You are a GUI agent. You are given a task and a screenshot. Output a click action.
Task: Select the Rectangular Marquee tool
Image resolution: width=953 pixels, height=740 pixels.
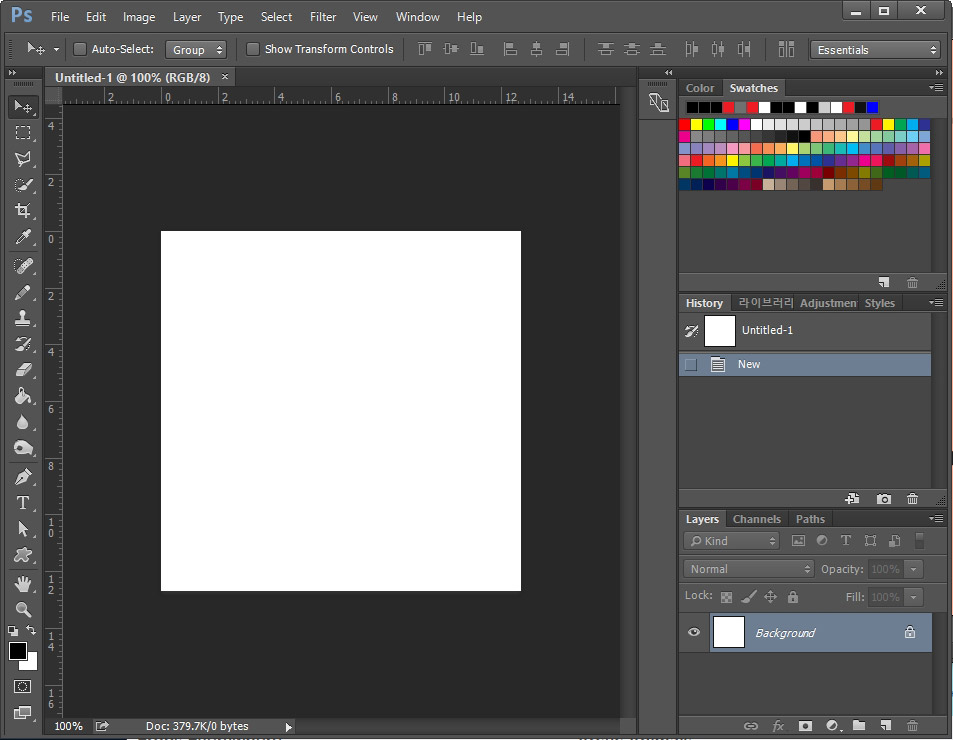23,132
